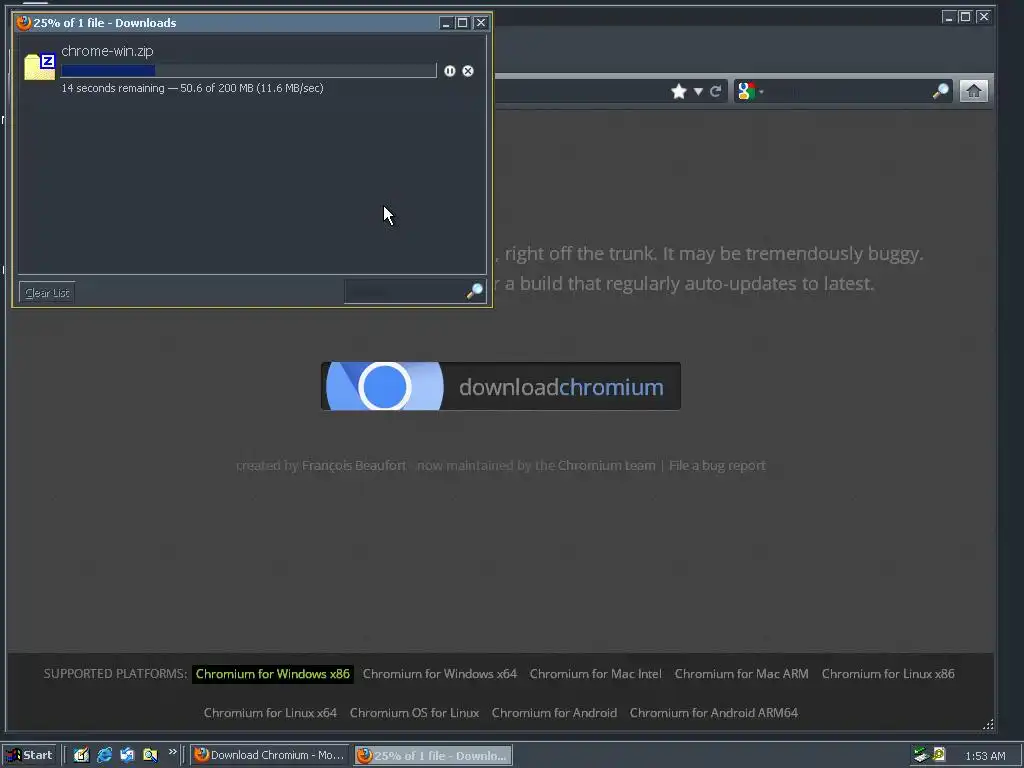Click the 1:53 AM clock

pos(985,756)
